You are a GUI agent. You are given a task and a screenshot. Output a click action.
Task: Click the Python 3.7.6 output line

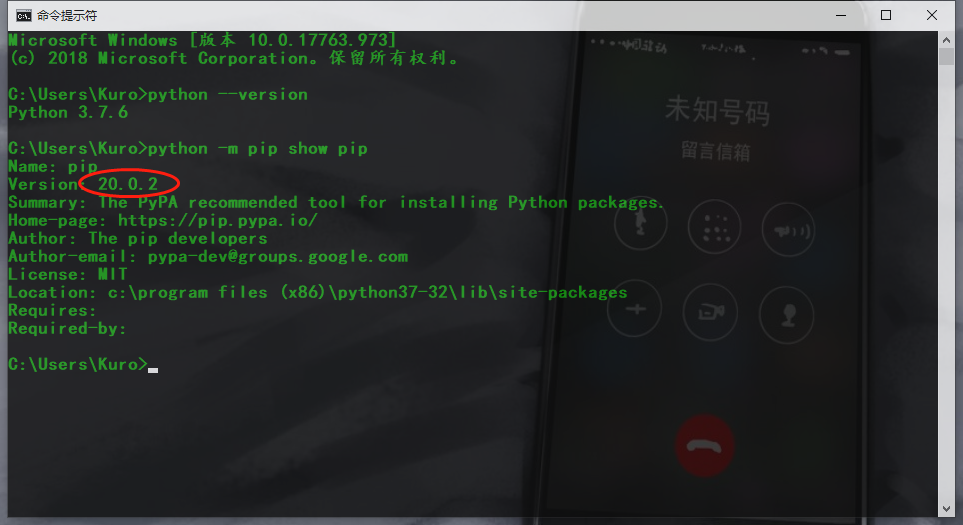pos(68,112)
